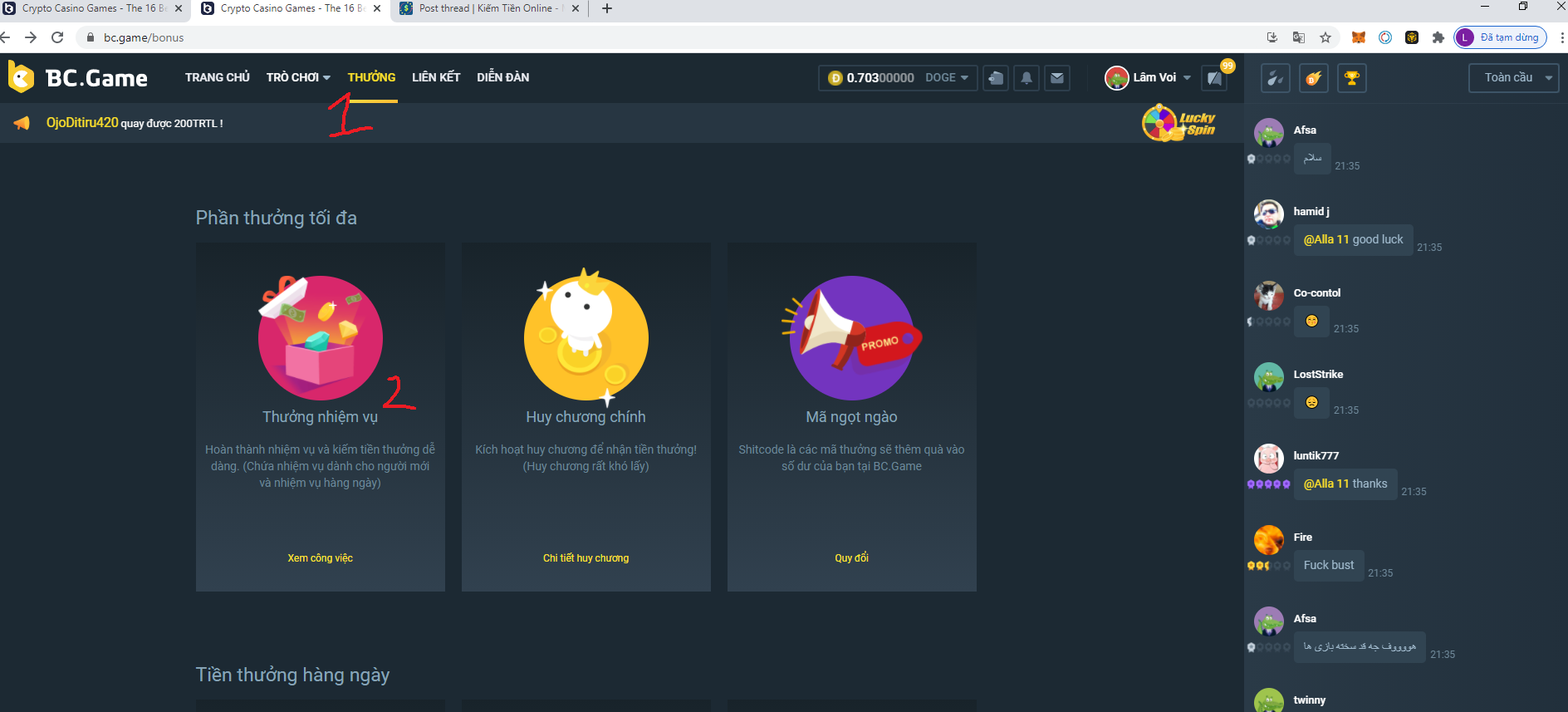Open the Chrome three-dot menu
The height and width of the screenshot is (712, 1568).
pyautogui.click(x=1561, y=37)
